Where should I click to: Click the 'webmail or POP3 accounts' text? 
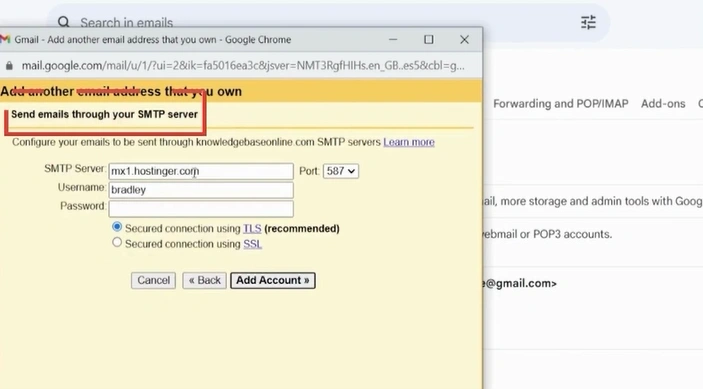(x=547, y=234)
